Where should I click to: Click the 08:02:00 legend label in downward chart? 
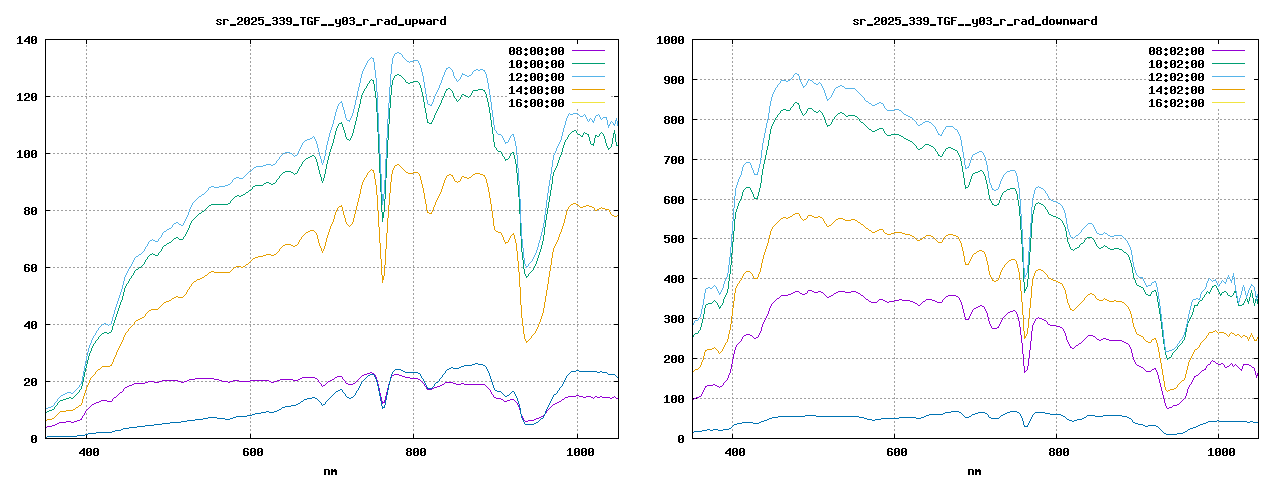click(x=1176, y=51)
